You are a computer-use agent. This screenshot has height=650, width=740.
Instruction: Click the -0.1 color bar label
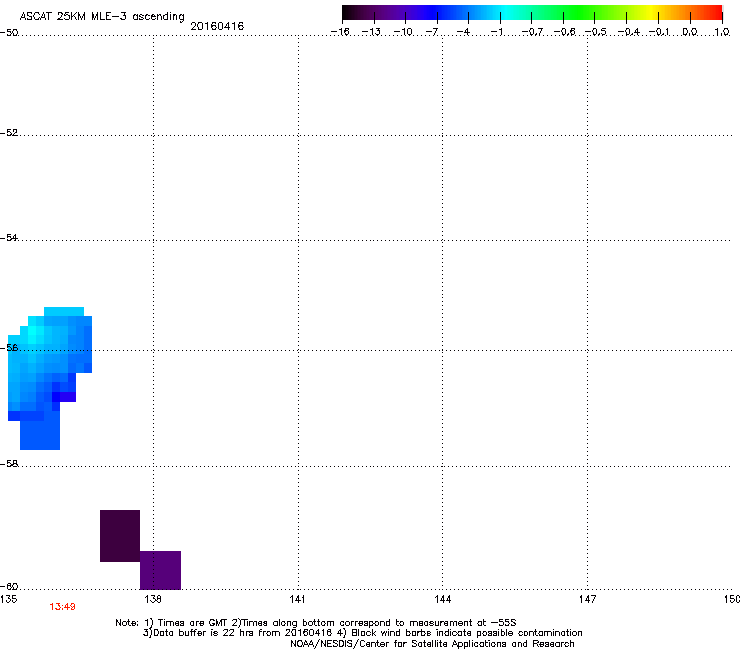tap(659, 32)
